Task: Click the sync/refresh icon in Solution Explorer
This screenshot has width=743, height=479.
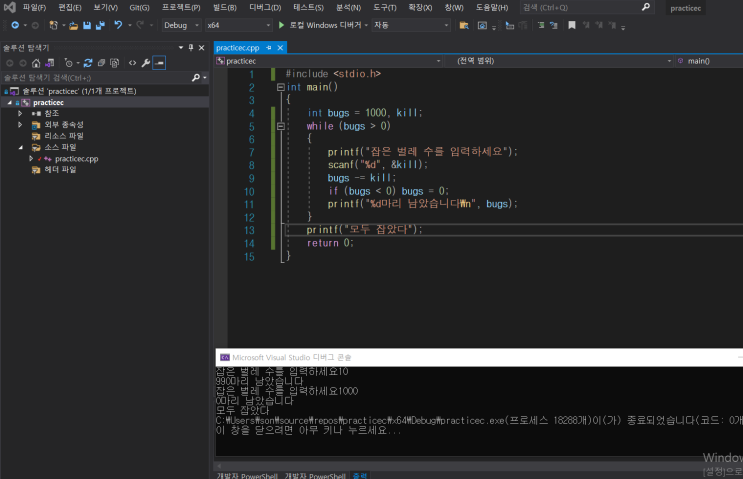Action: pos(88,63)
